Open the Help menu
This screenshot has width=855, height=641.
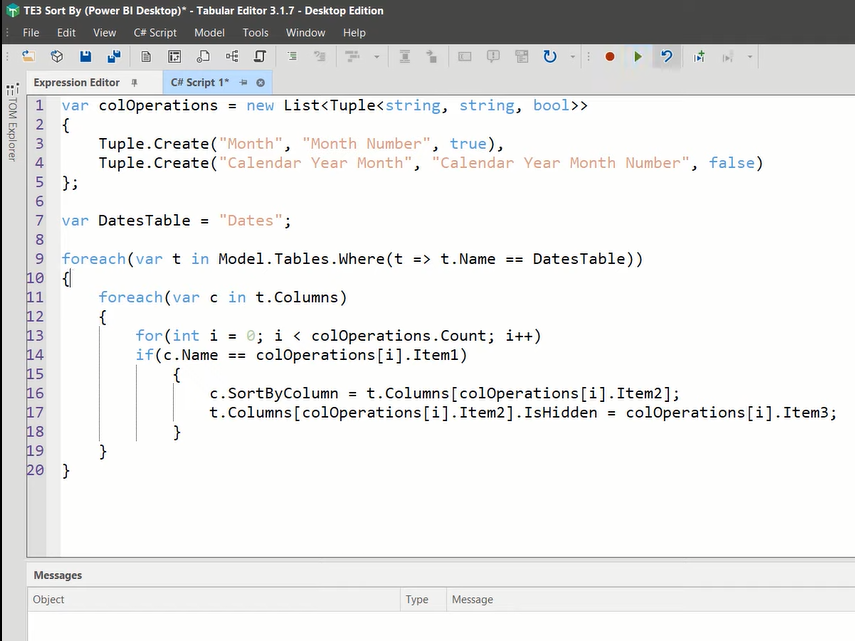354,33
